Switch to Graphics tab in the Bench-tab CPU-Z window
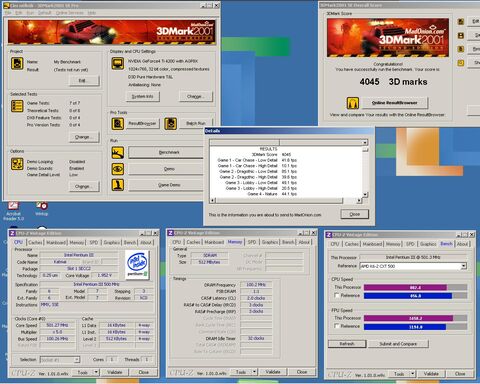The height and width of the screenshot is (384, 480). coord(428,244)
